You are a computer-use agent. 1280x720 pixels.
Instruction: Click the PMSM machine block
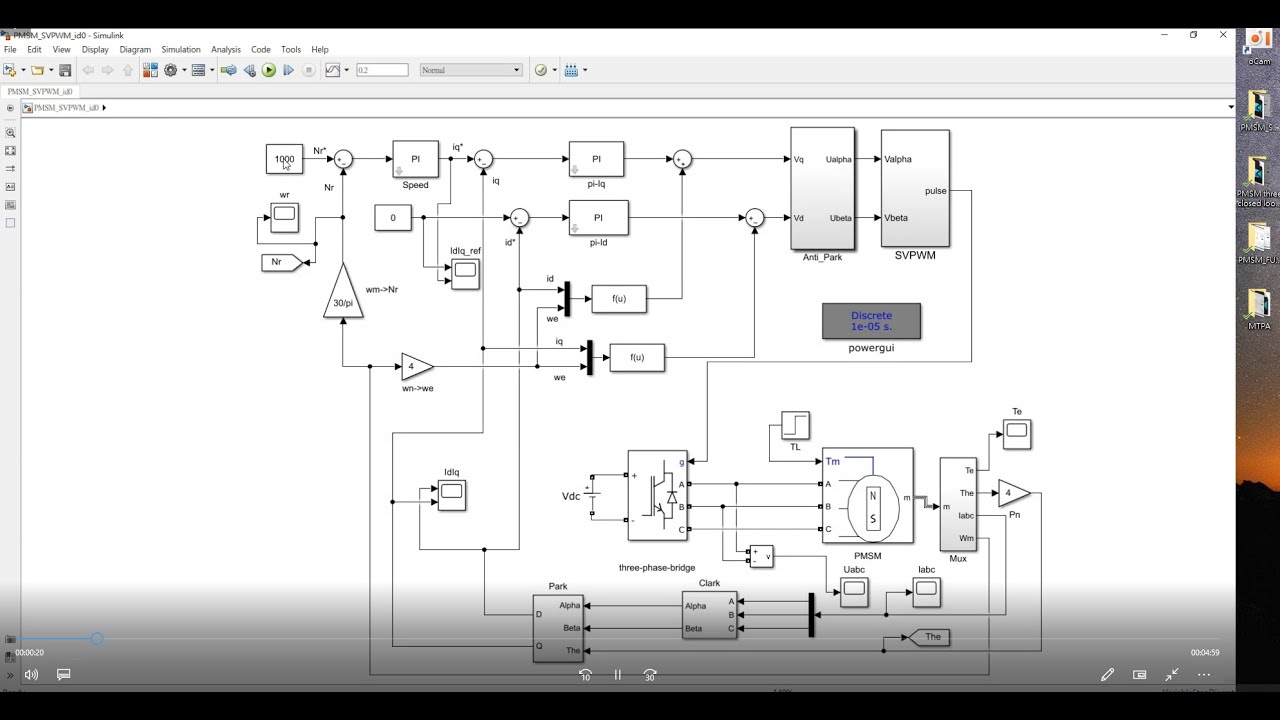pos(867,495)
